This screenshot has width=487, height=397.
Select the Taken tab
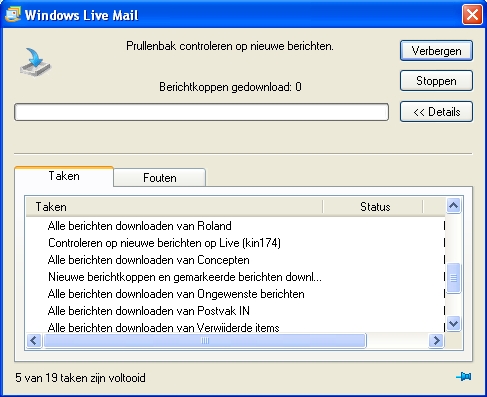tap(64, 176)
